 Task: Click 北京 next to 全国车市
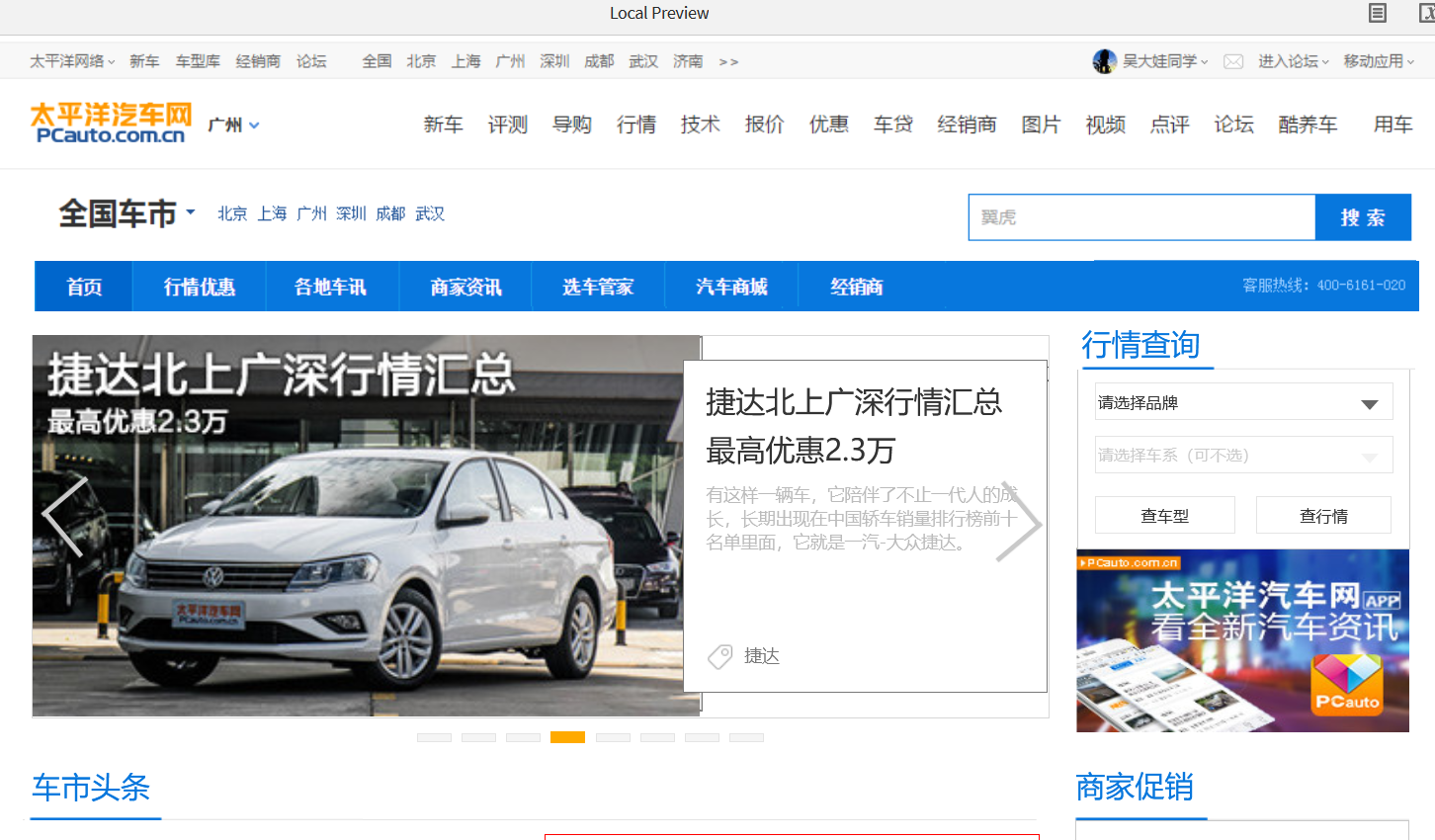(232, 213)
